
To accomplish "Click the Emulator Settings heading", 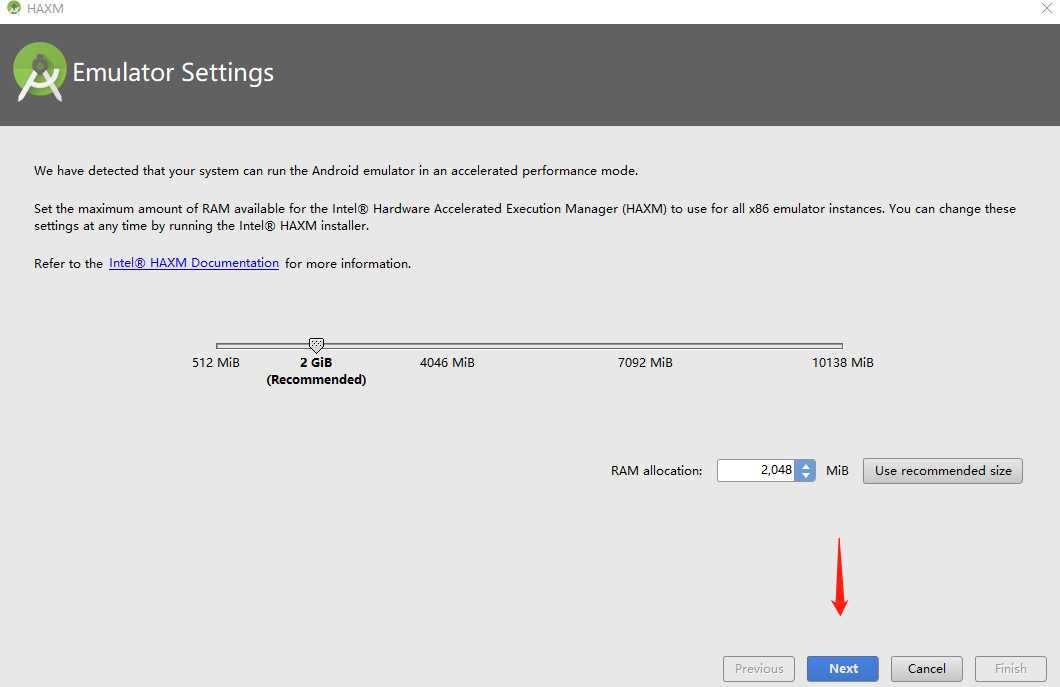I will pos(173,72).
